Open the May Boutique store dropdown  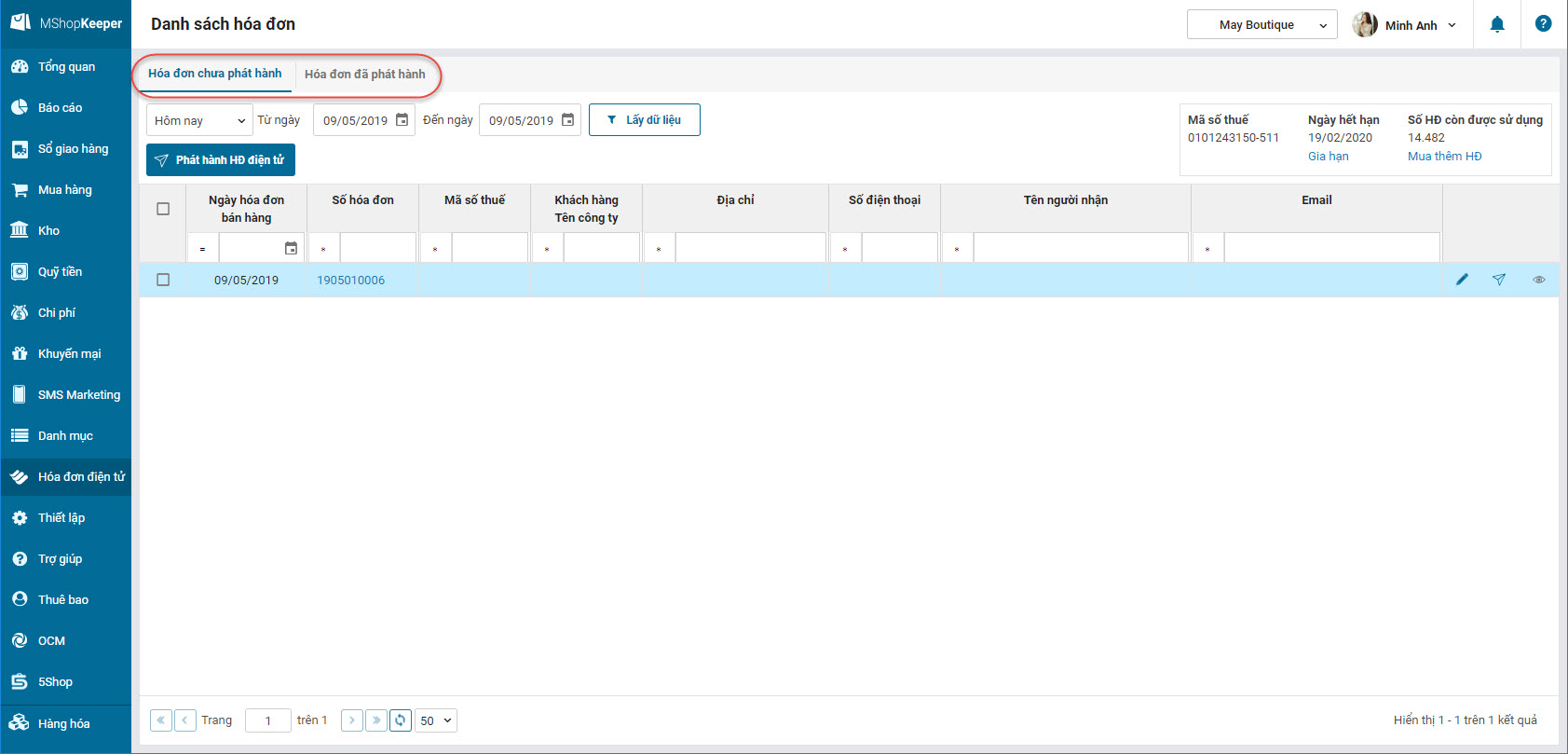(x=1261, y=25)
